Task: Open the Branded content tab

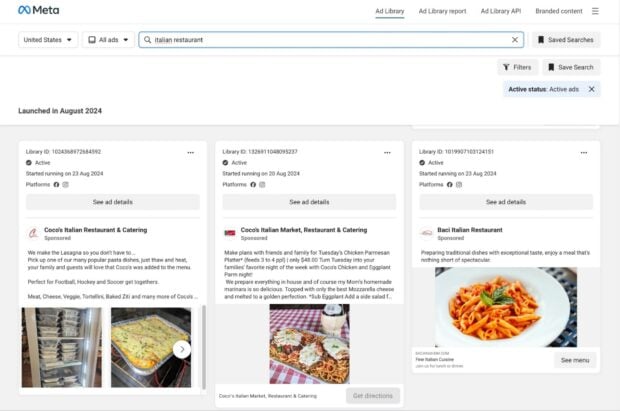Action: pyautogui.click(x=559, y=11)
